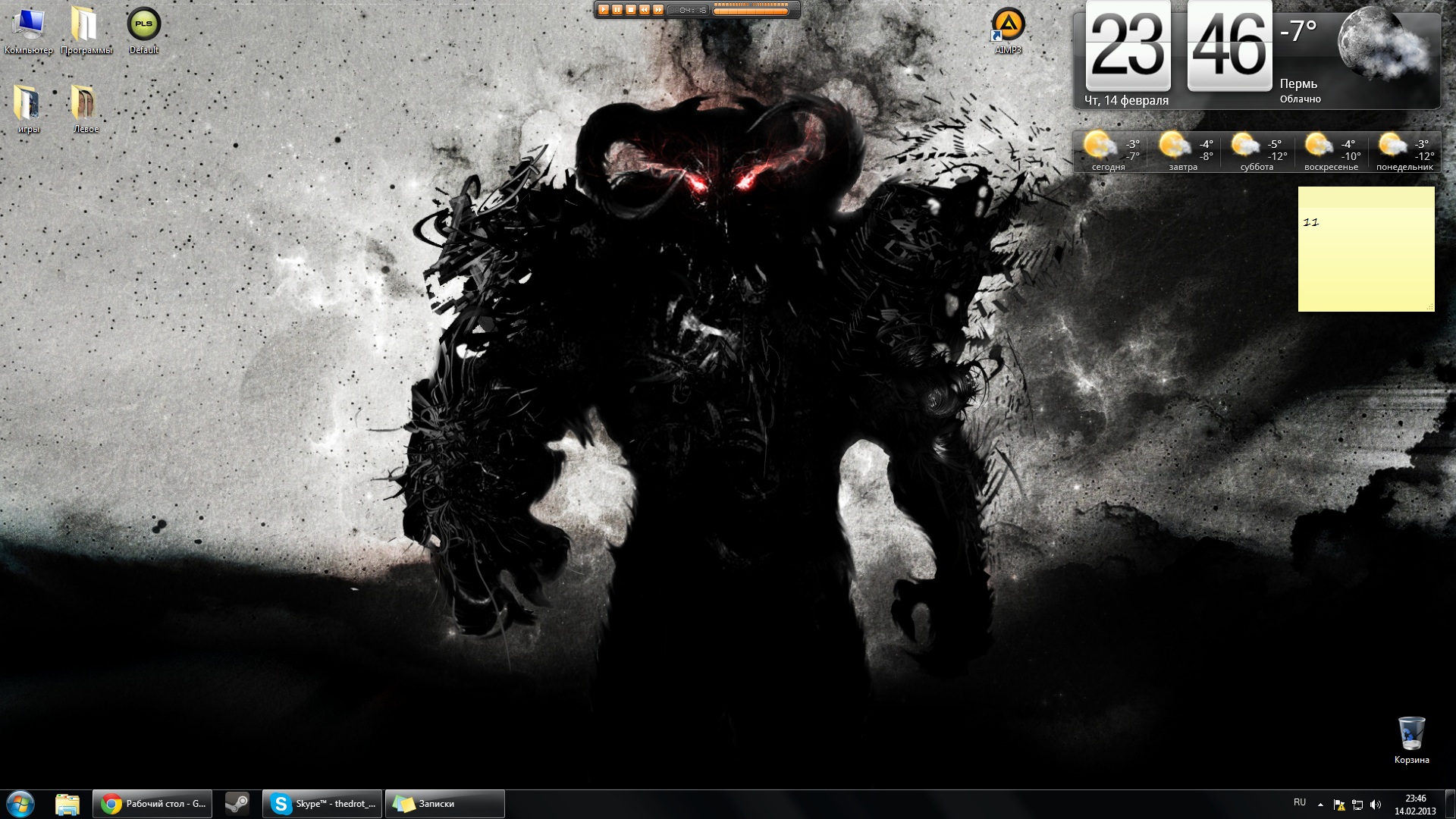
Task: Click the hour digits 23 on clock widget
Action: tap(1128, 45)
